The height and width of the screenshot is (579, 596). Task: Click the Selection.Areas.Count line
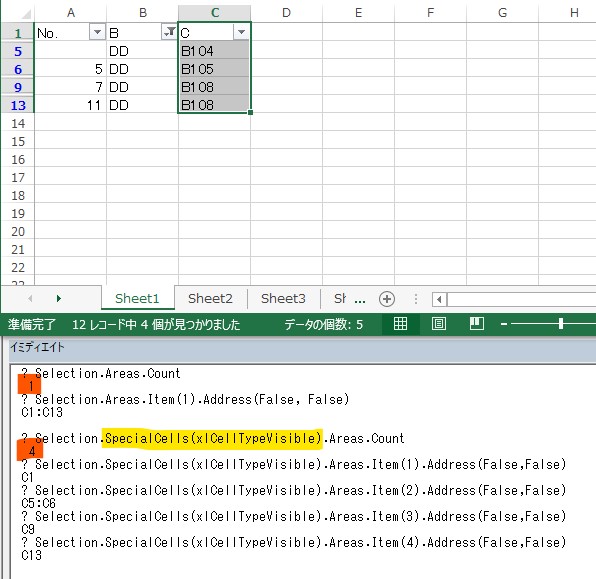[x=101, y=373]
